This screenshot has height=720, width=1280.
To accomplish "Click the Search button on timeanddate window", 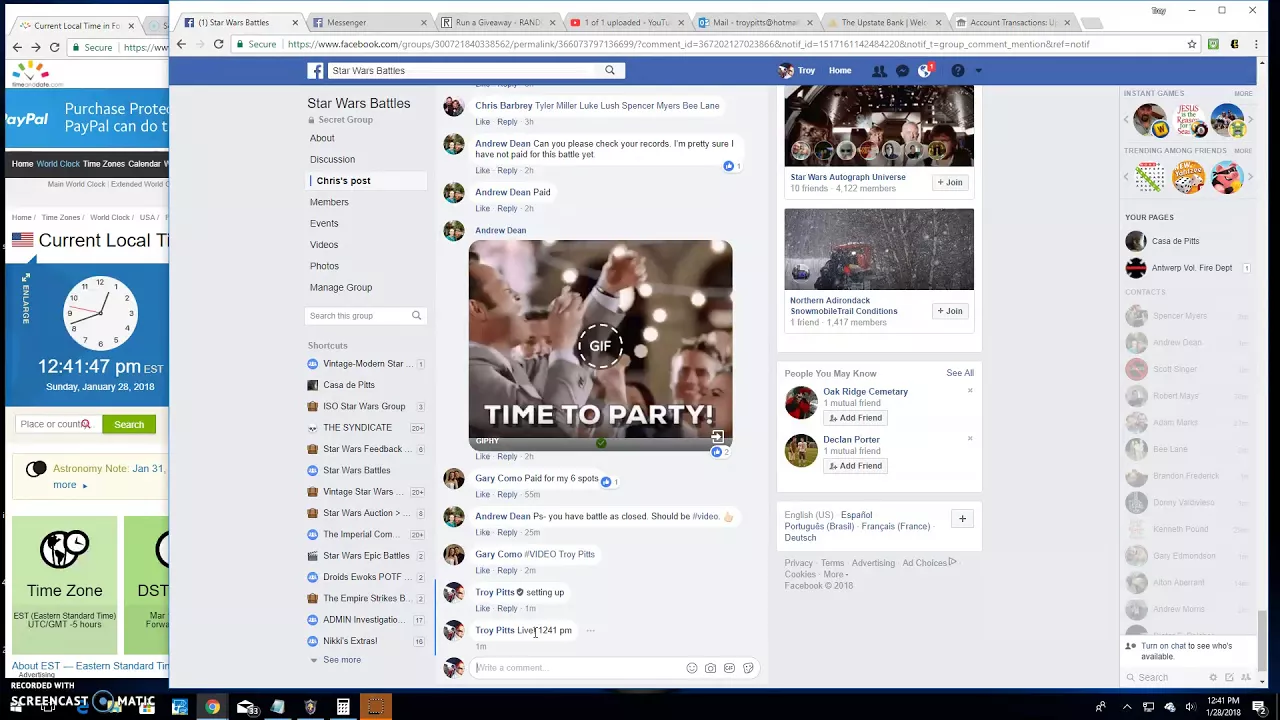I will (129, 424).
